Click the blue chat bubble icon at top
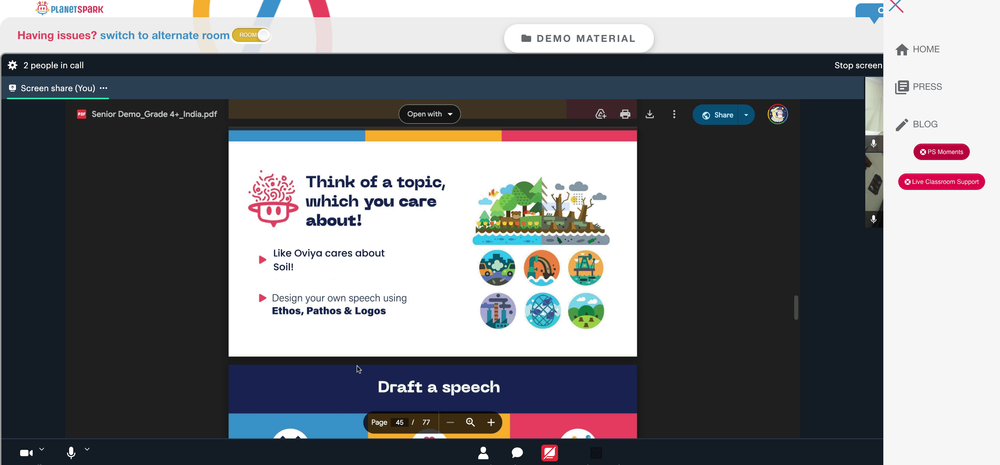The width and height of the screenshot is (1000, 465). 871,12
